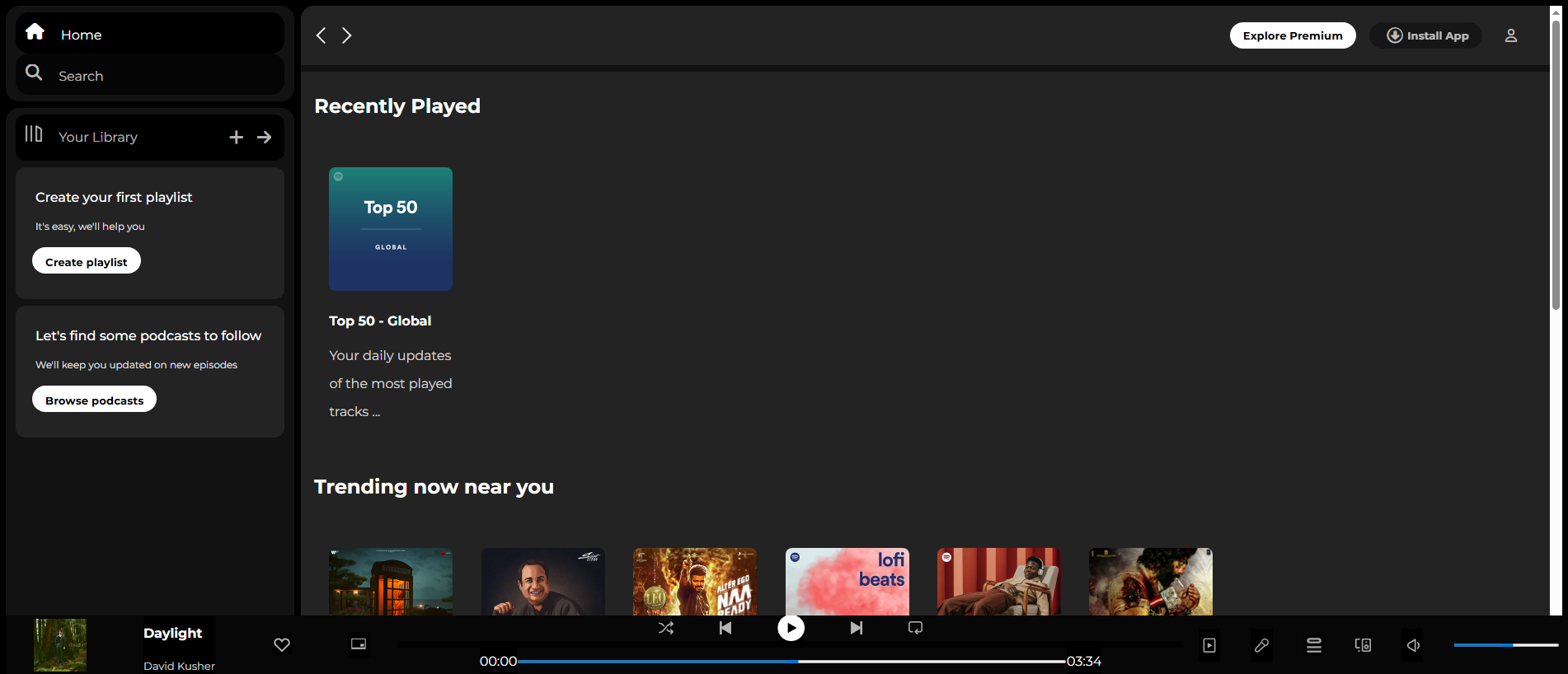Click the Recently Played heading

(x=397, y=105)
